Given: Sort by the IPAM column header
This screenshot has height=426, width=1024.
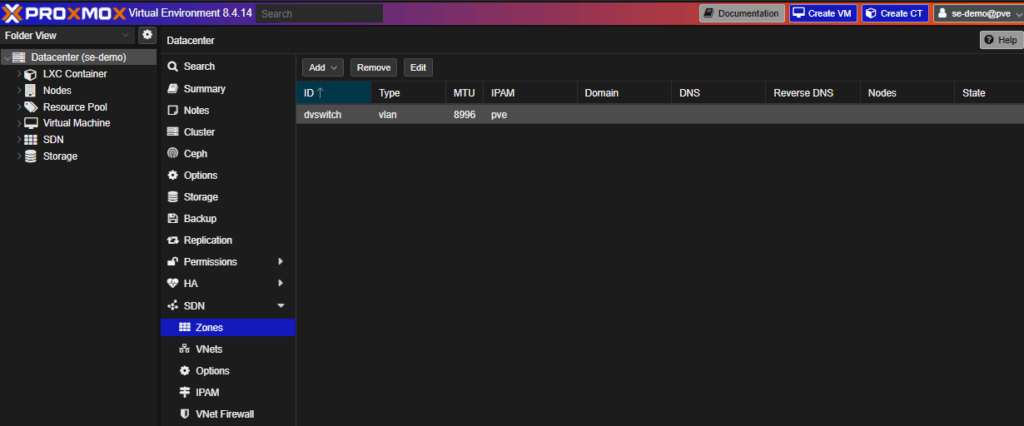Looking at the screenshot, I should coord(530,93).
